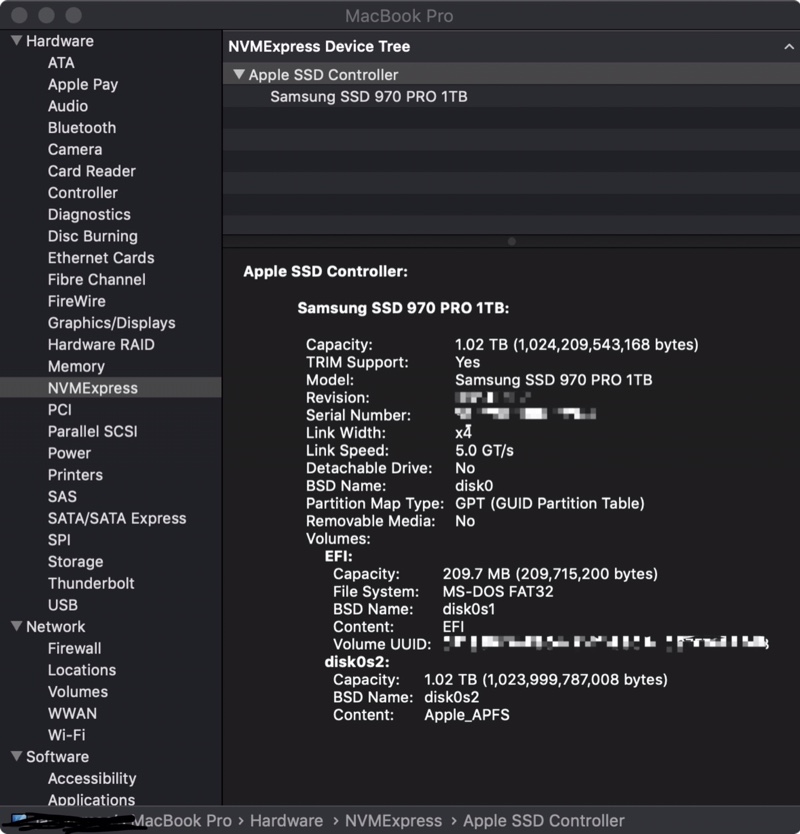Select Diagnostics in the sidebar
The height and width of the screenshot is (834, 800).
[x=89, y=214]
